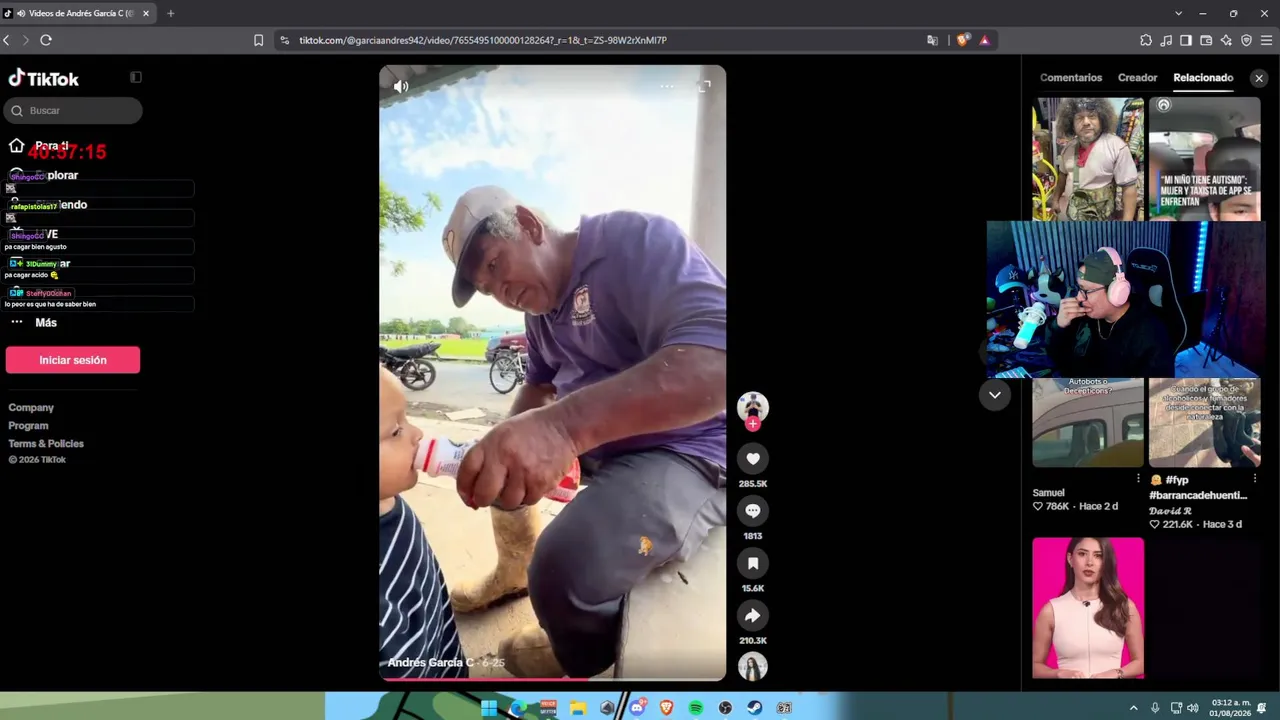Viewport: 1280px width, 720px height.
Task: Open the Terms & Policies link
Action: (46, 444)
